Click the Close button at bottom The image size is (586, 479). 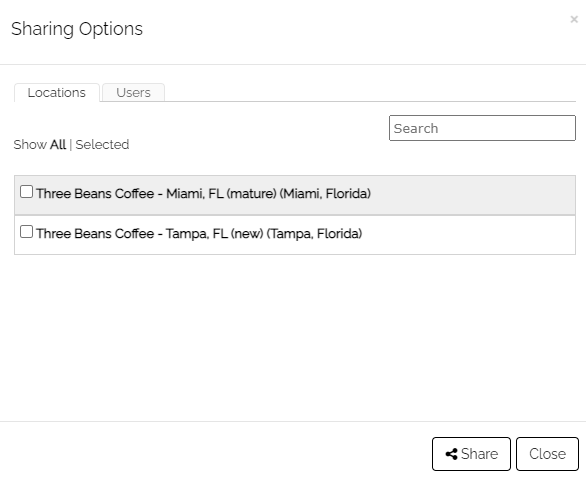[547, 454]
